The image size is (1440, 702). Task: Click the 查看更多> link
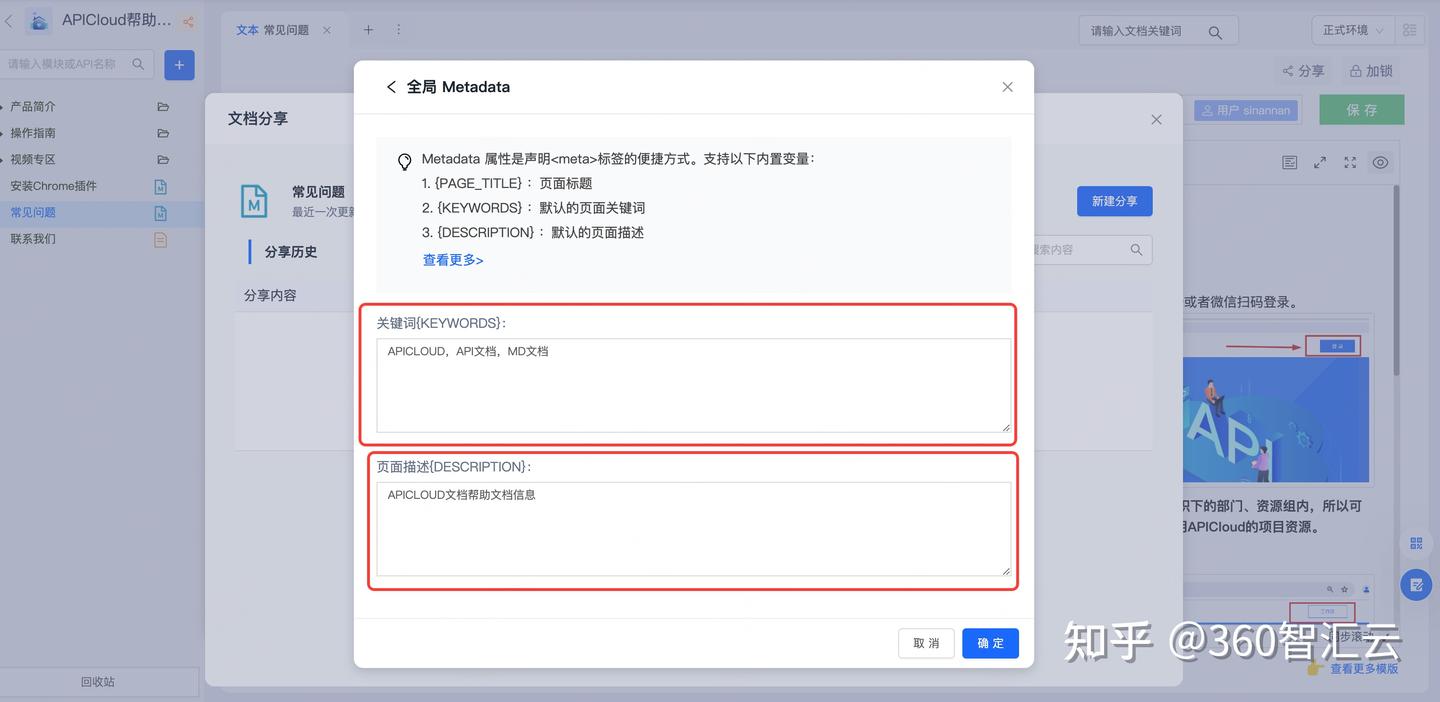click(x=453, y=260)
